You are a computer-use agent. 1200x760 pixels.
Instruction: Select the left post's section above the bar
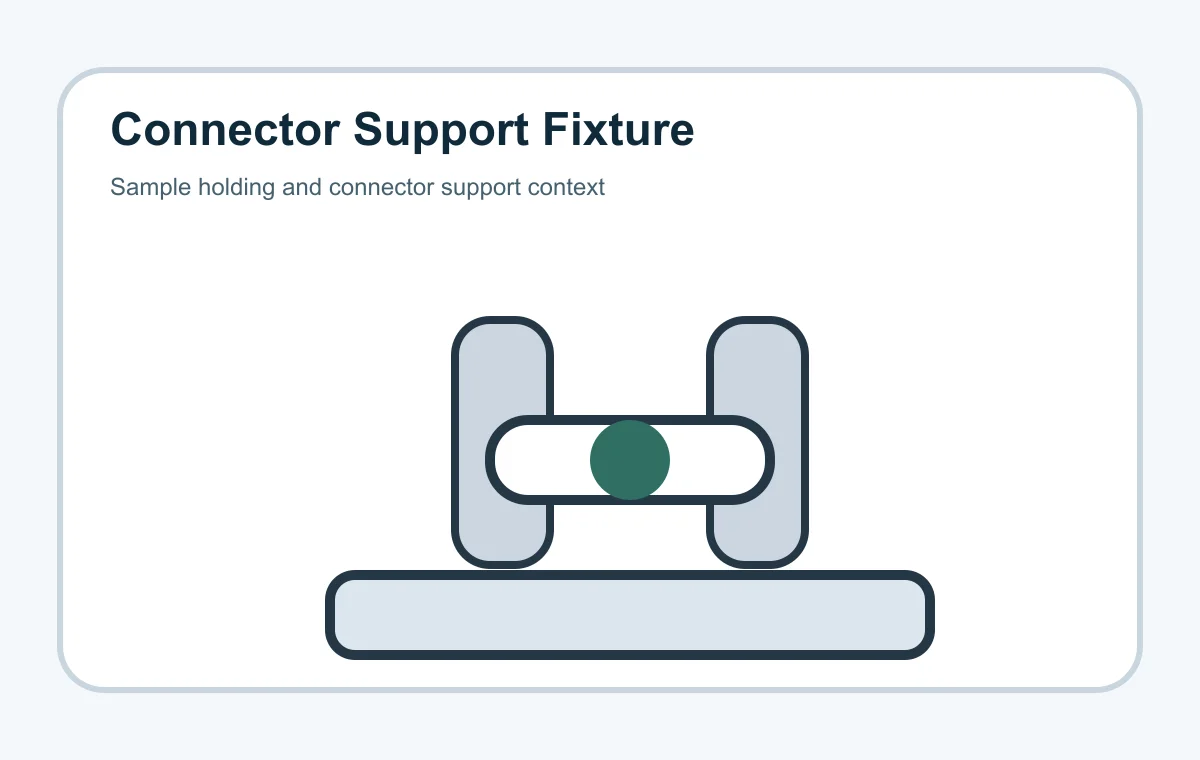pos(503,367)
